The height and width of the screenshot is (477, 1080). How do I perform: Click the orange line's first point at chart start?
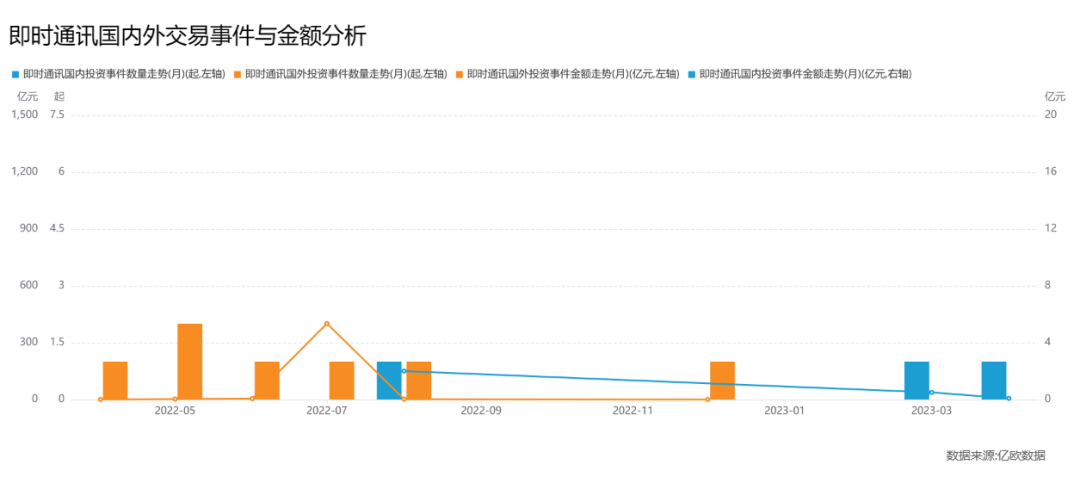pyautogui.click(x=101, y=399)
